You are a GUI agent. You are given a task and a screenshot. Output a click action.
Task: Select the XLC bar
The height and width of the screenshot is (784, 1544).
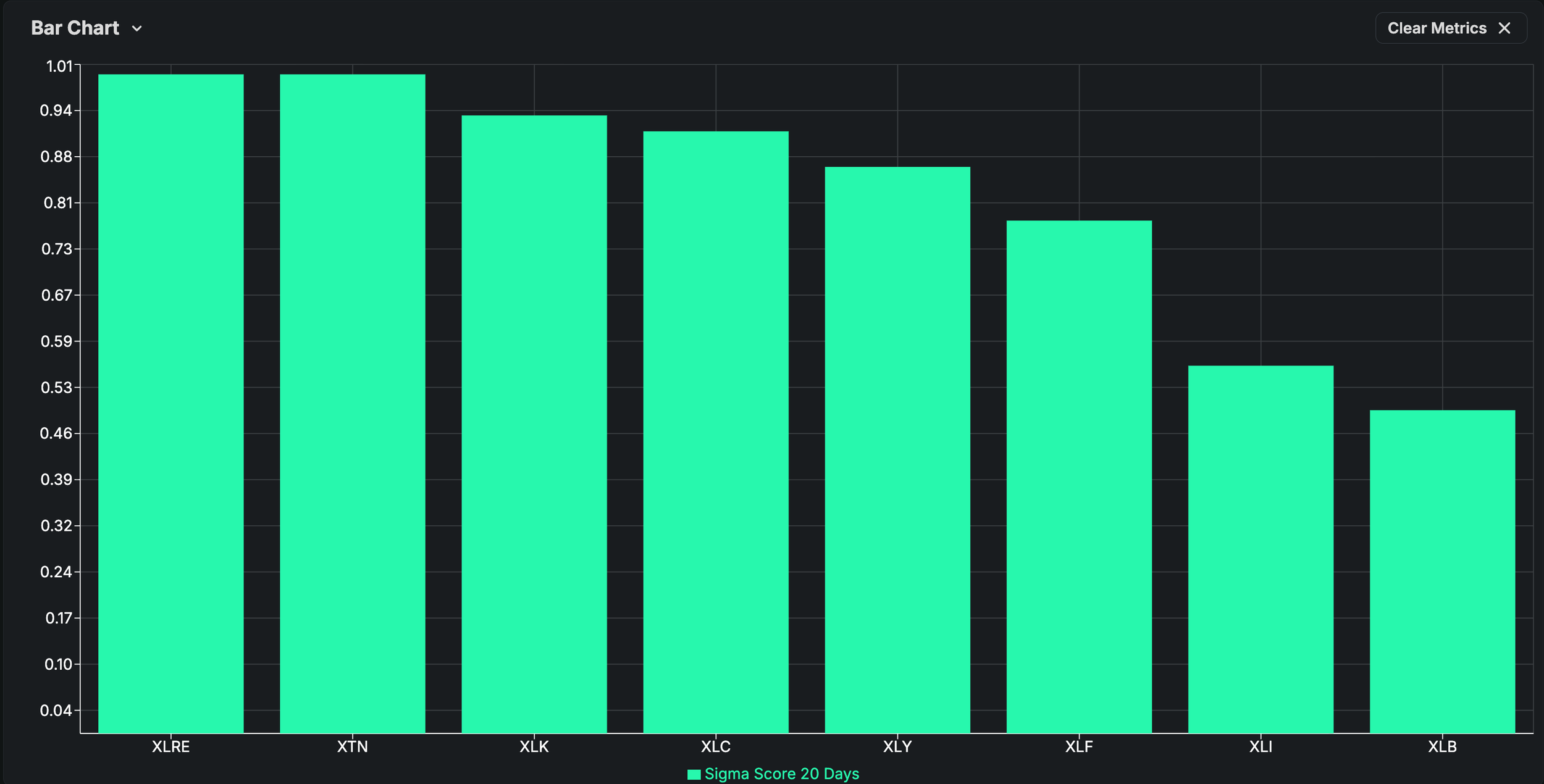click(x=716, y=432)
